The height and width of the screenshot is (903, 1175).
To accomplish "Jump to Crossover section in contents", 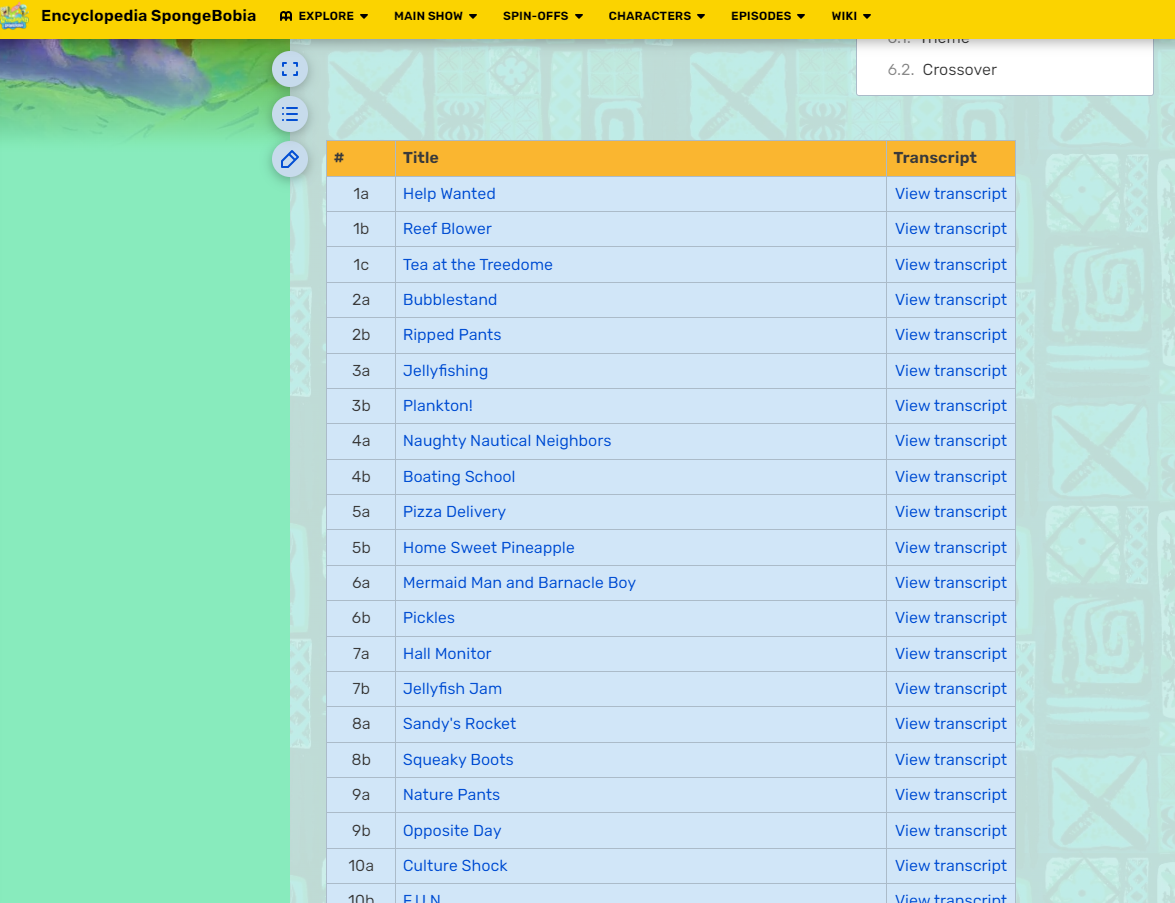I will coord(959,70).
